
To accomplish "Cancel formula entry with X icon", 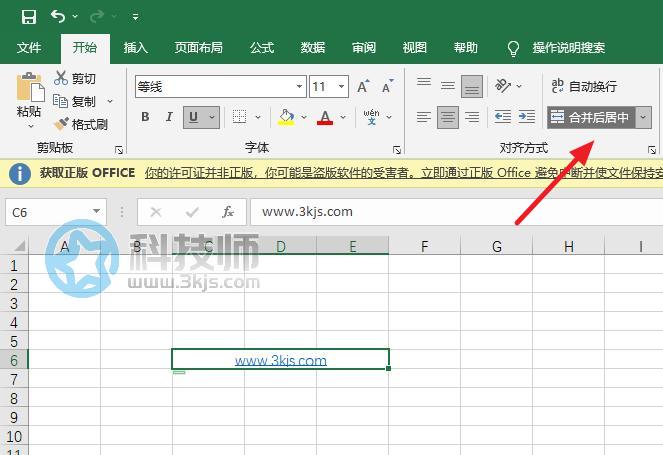I will click(x=156, y=212).
